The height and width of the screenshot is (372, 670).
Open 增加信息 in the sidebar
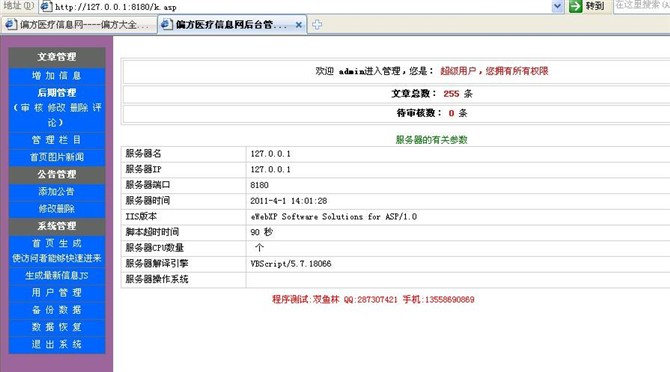tap(57, 76)
